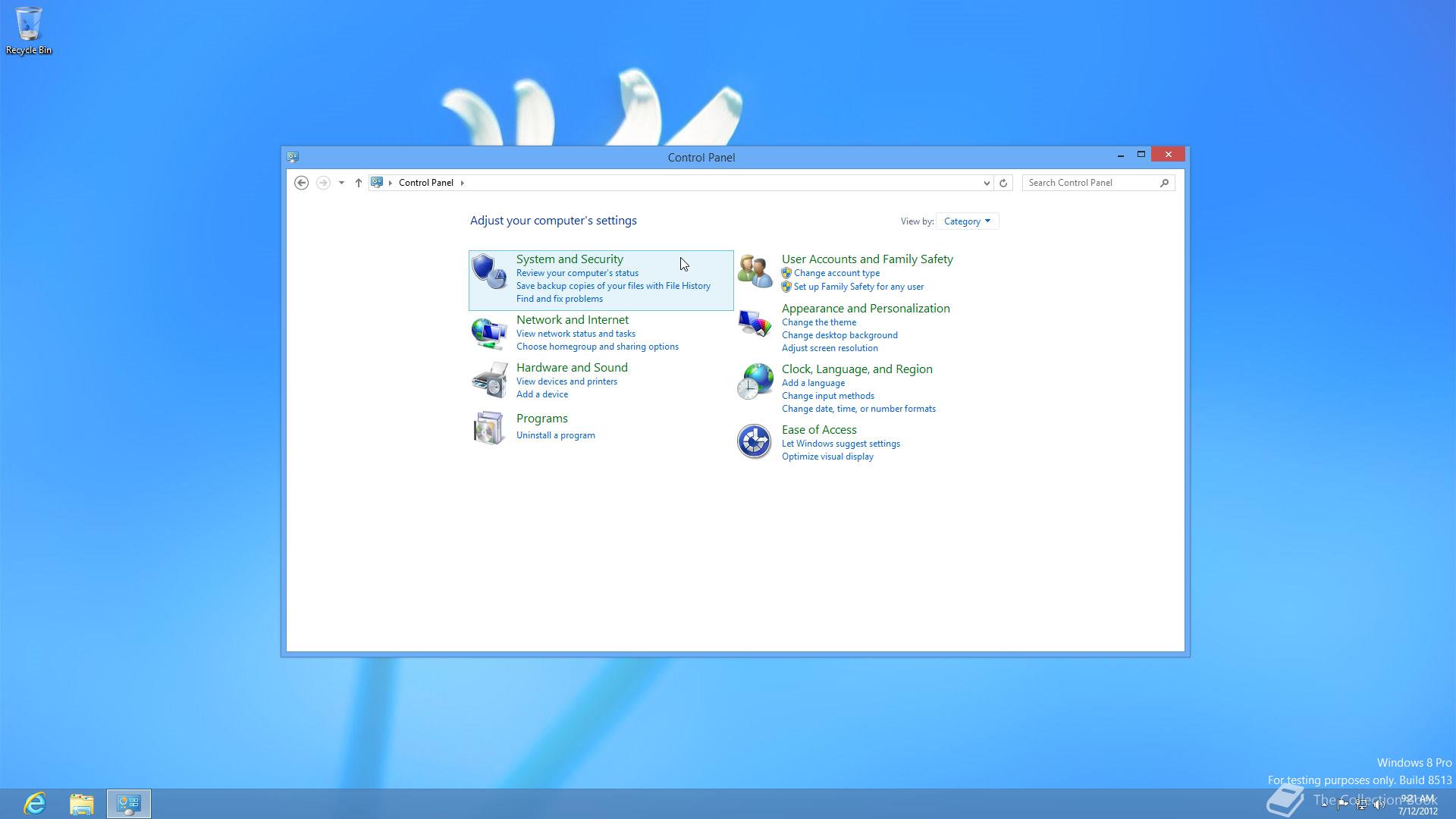Screen dimensions: 1456x819
Task: Click the taskbar clock and date
Action: click(x=1418, y=805)
